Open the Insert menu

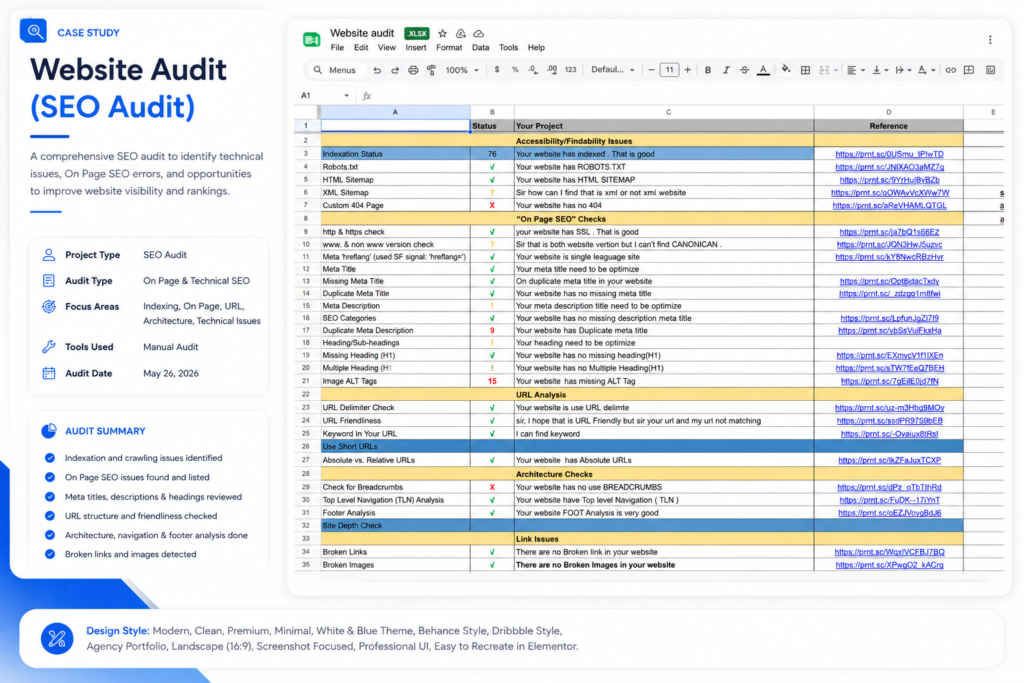[415, 48]
